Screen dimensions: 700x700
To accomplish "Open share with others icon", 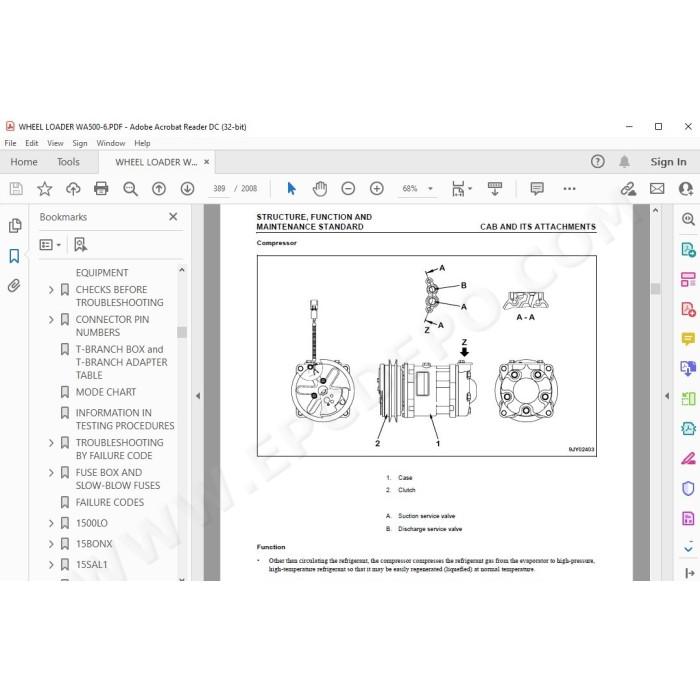I will pyautogui.click(x=685, y=188).
